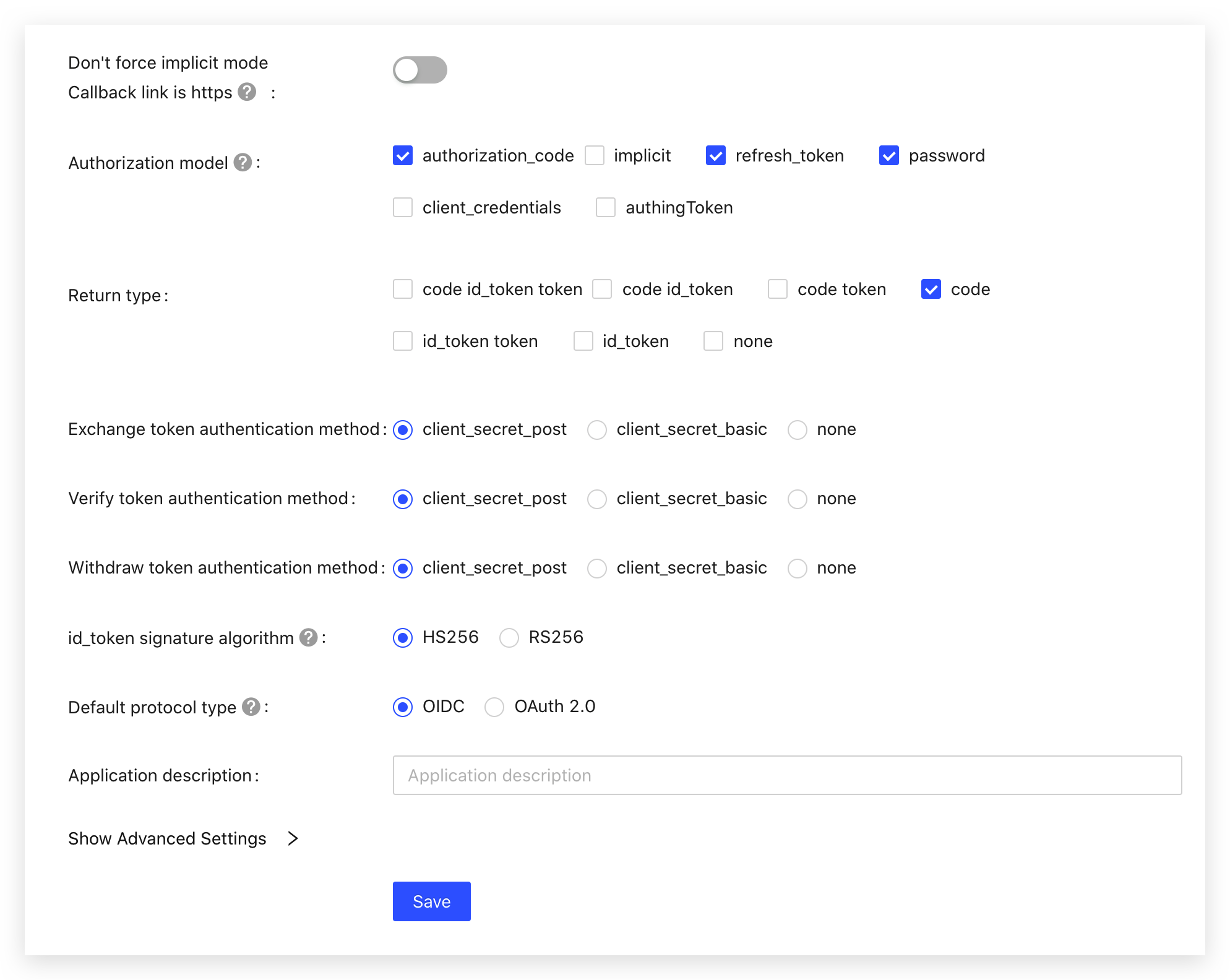The image size is (1230, 980).
Task: Select none for Exchange token authentication
Action: point(798,430)
